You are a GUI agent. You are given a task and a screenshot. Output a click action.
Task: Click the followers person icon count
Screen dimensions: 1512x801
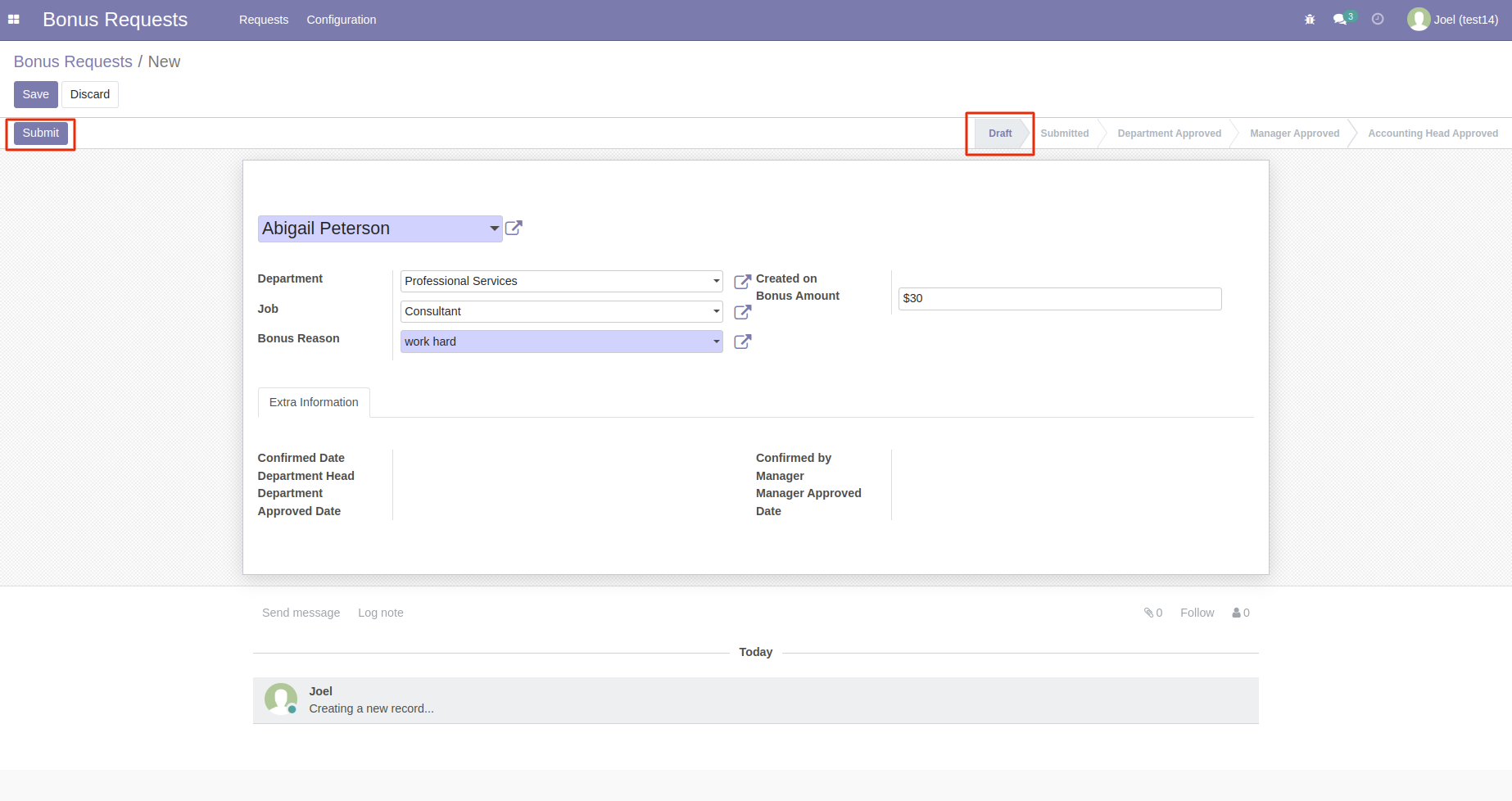(x=1241, y=613)
